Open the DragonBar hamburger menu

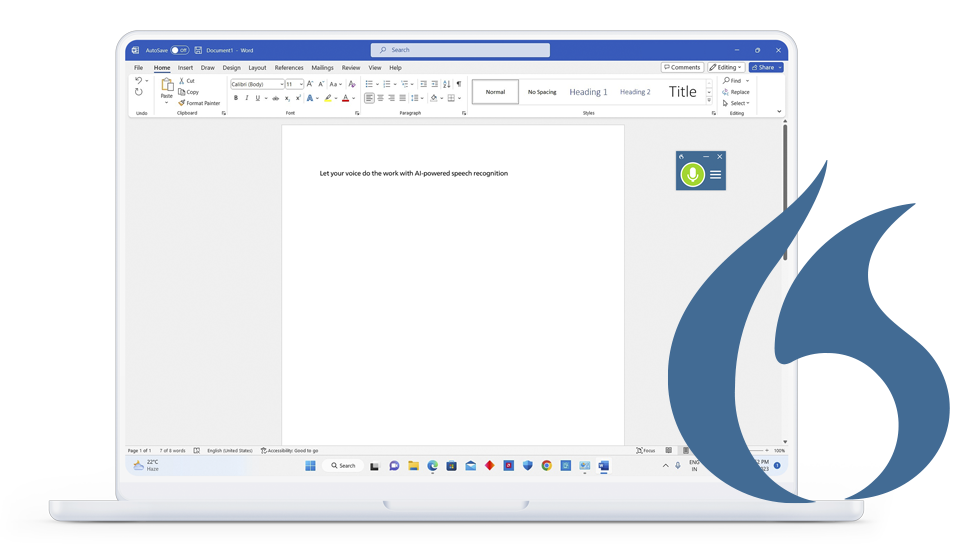tap(715, 175)
